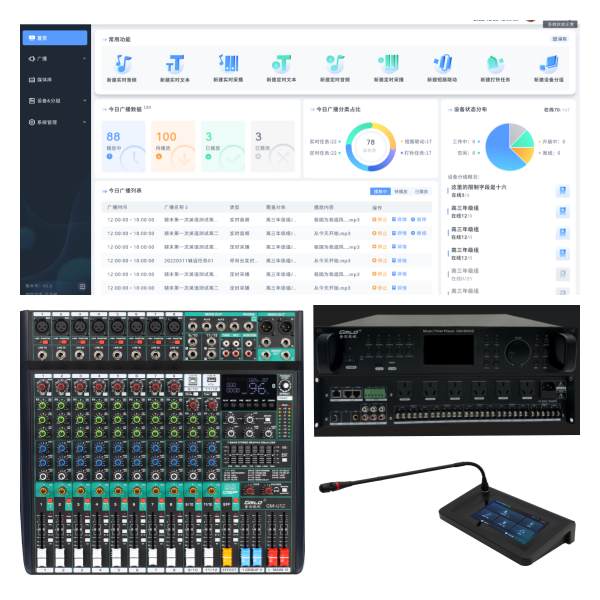Sort by the broadcast name column header

[x=176, y=207]
